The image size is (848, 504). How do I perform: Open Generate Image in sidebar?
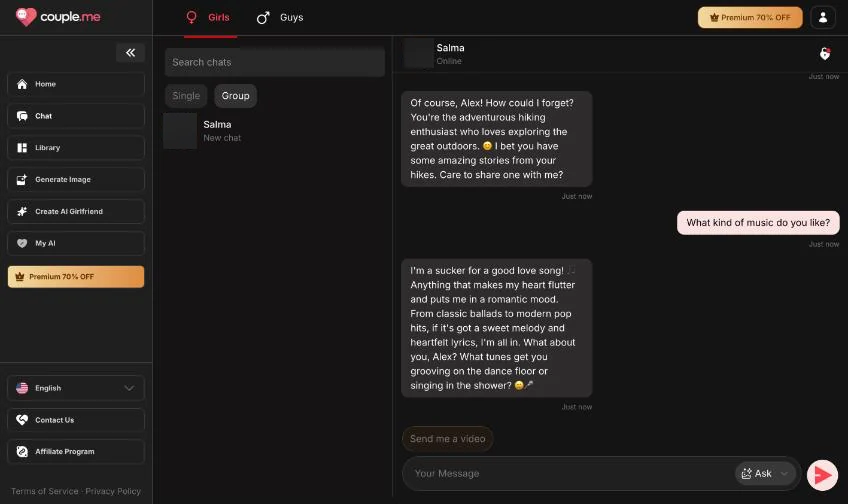click(x=76, y=180)
